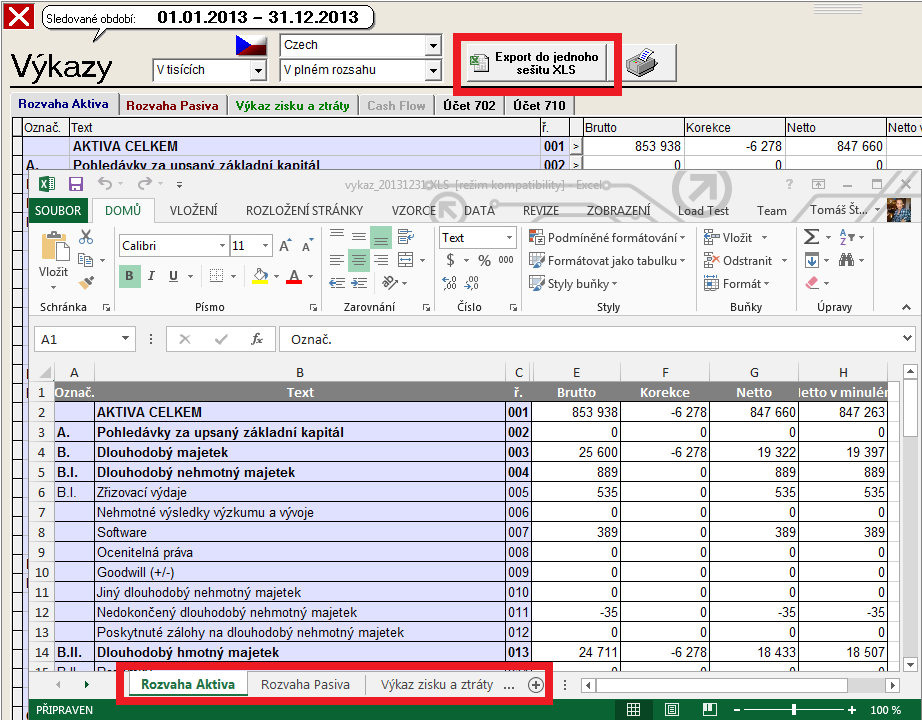Open Rozvaha Pasiva tab in Výkazy
The height and width of the screenshot is (720, 922).
coord(172,106)
